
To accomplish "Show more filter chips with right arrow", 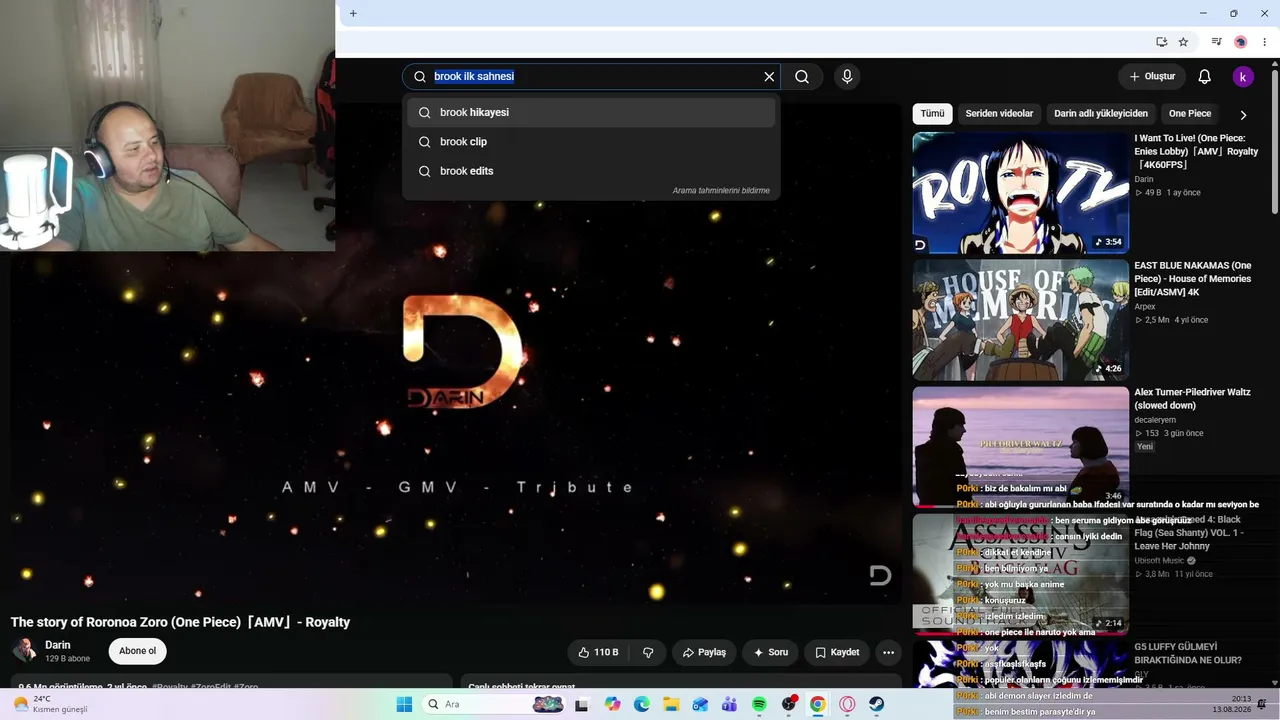I will [x=1243, y=115].
